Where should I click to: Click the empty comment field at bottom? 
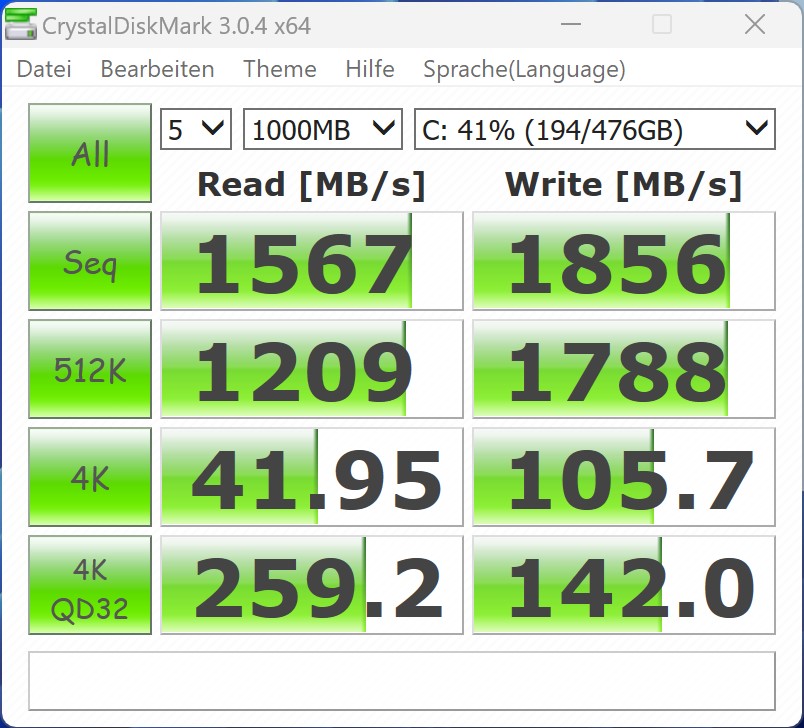[402, 681]
